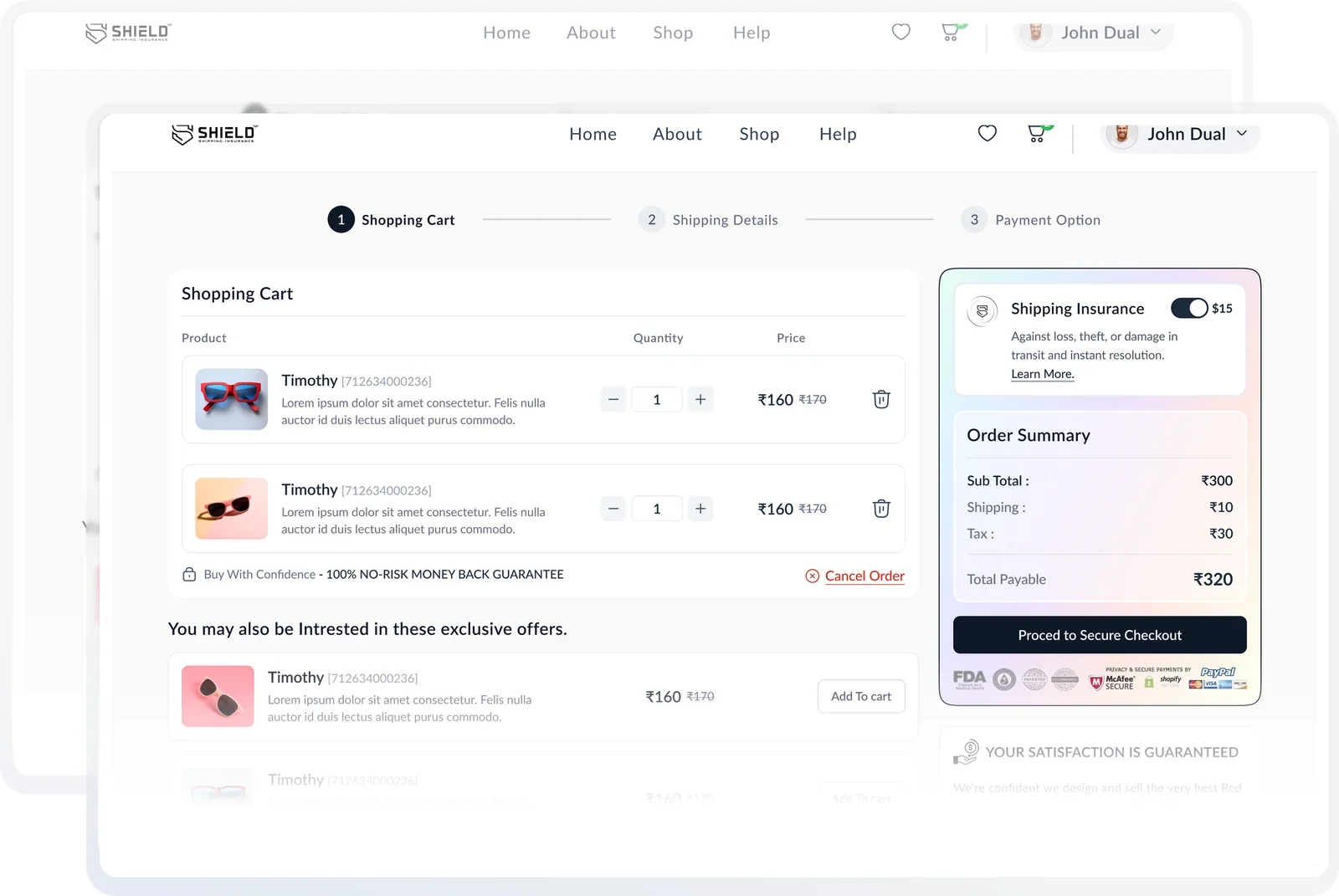The image size is (1339, 896).
Task: Open About in front window navigation
Action: pyautogui.click(x=677, y=134)
